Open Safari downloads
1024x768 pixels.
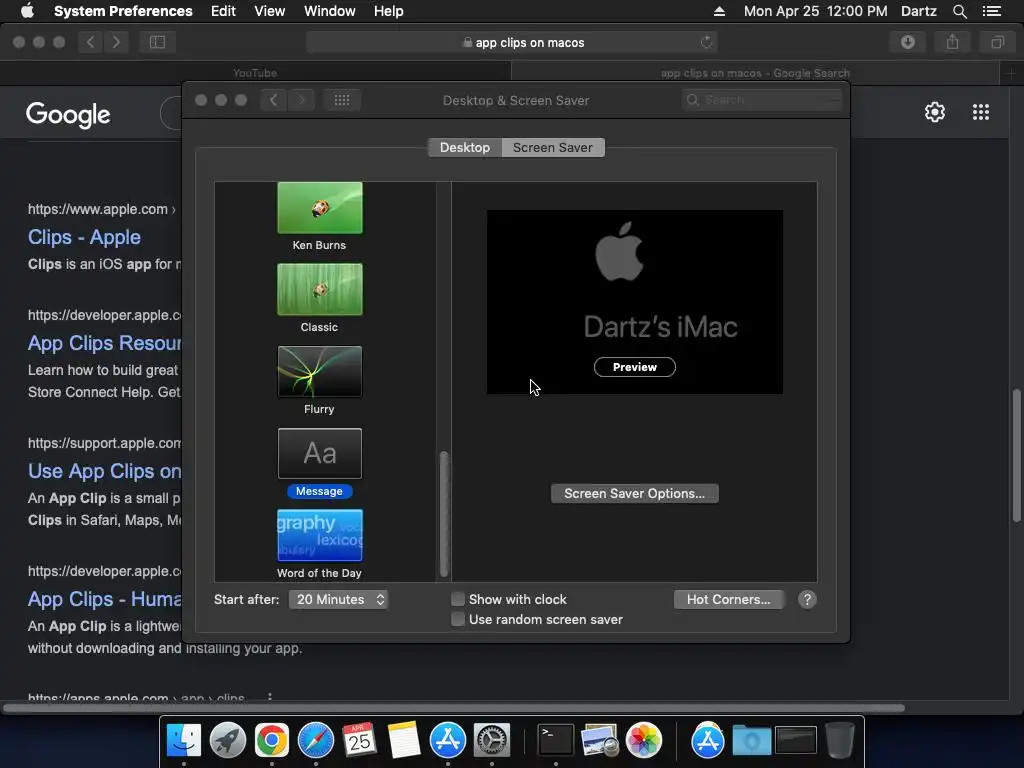(x=908, y=42)
